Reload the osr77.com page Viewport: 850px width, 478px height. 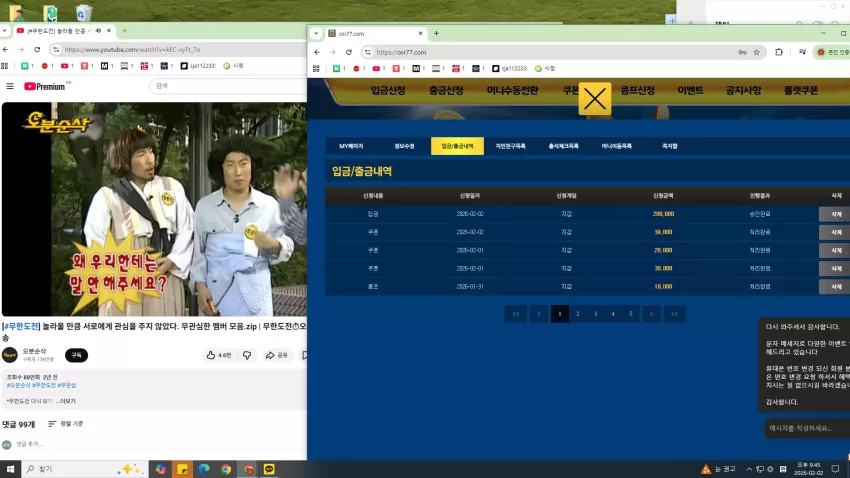(x=349, y=52)
